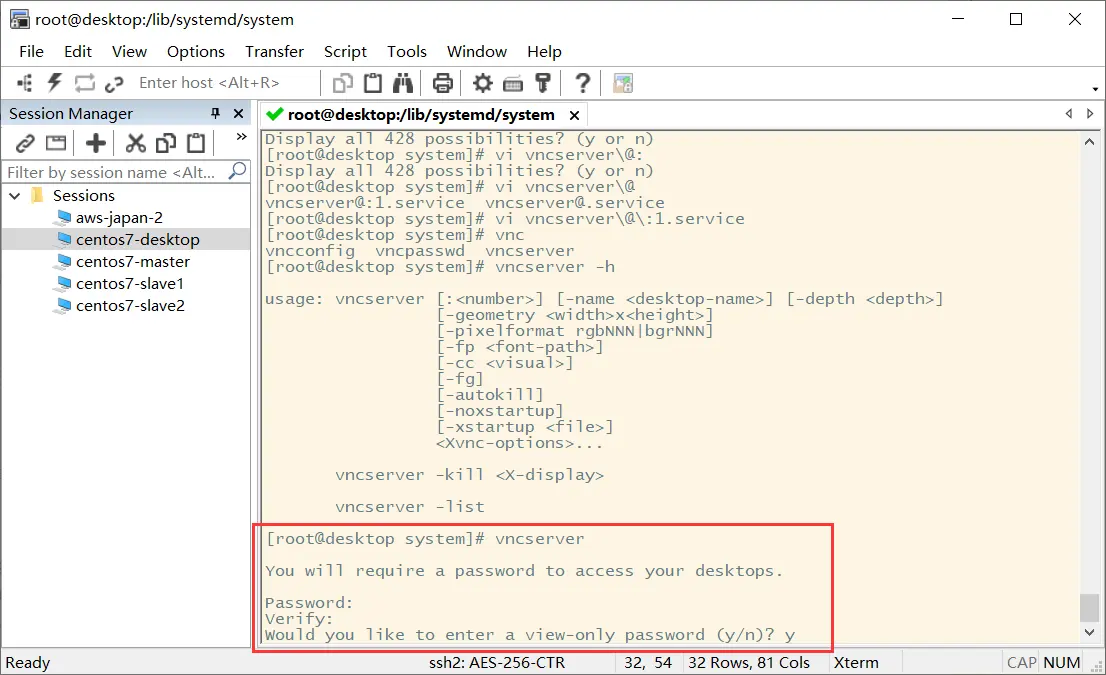Click the Find binoculars icon
Viewport: 1106px width, 675px height.
pyautogui.click(x=403, y=83)
